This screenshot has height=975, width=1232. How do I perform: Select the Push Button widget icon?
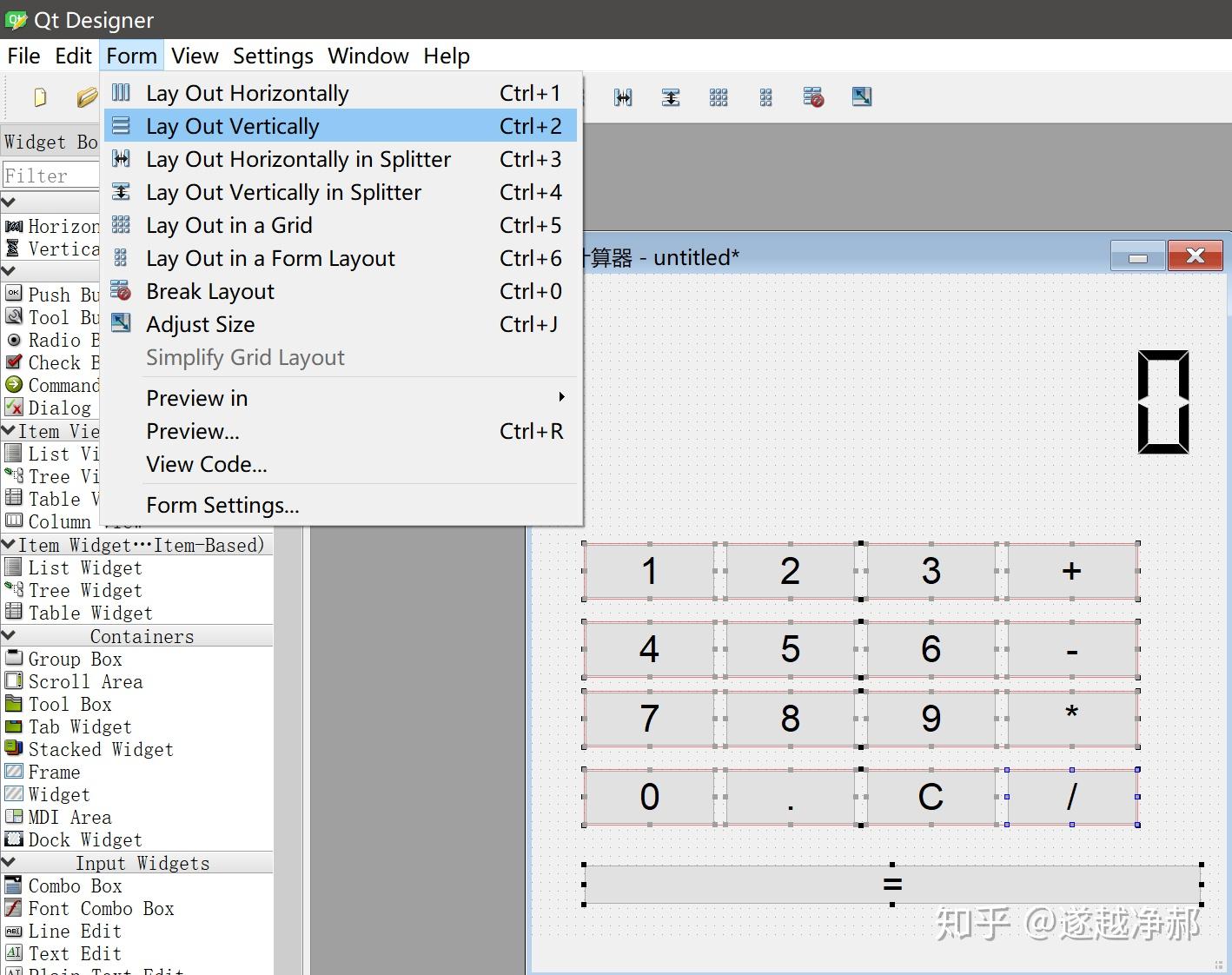14,293
